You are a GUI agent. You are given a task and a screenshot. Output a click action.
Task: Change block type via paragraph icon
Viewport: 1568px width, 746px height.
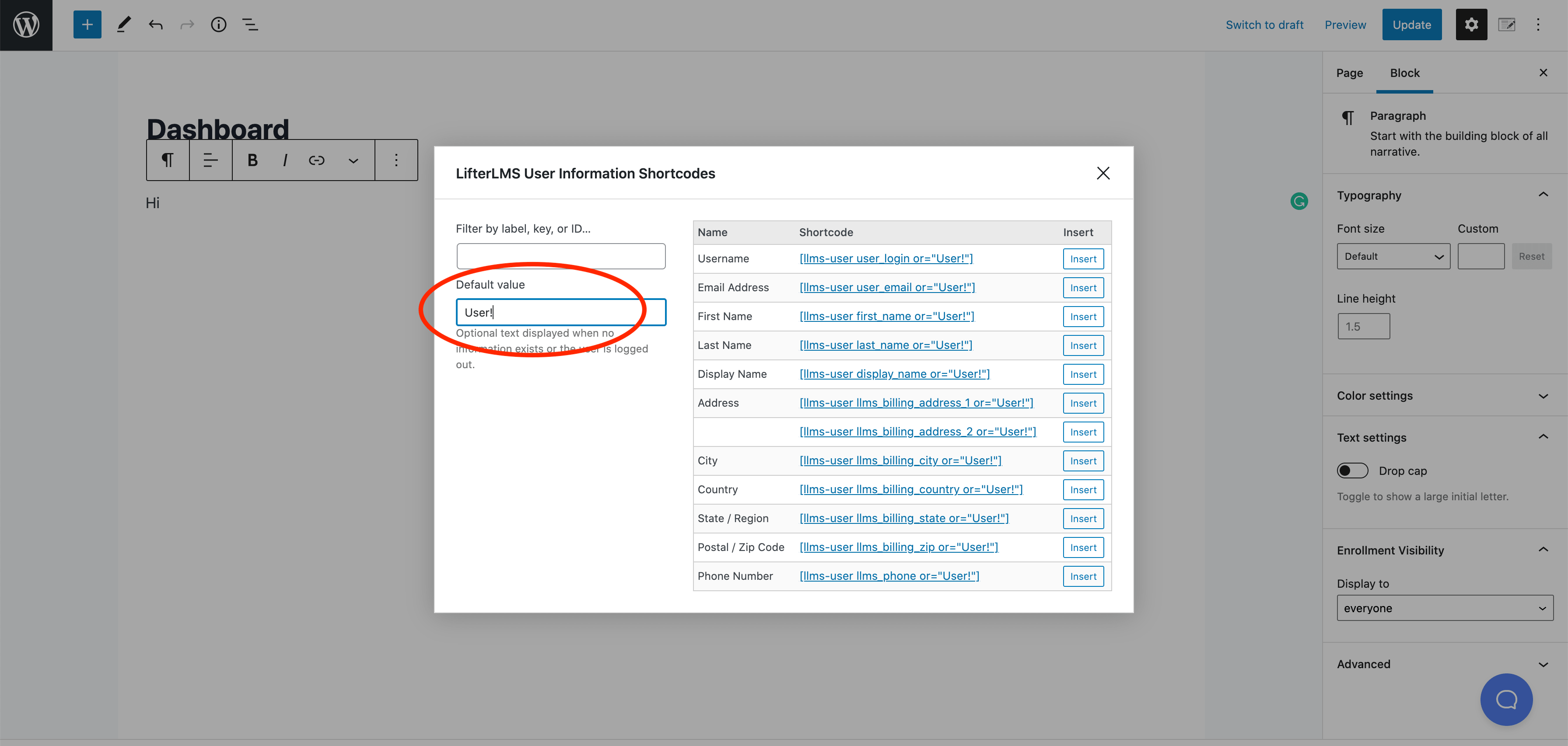[168, 160]
